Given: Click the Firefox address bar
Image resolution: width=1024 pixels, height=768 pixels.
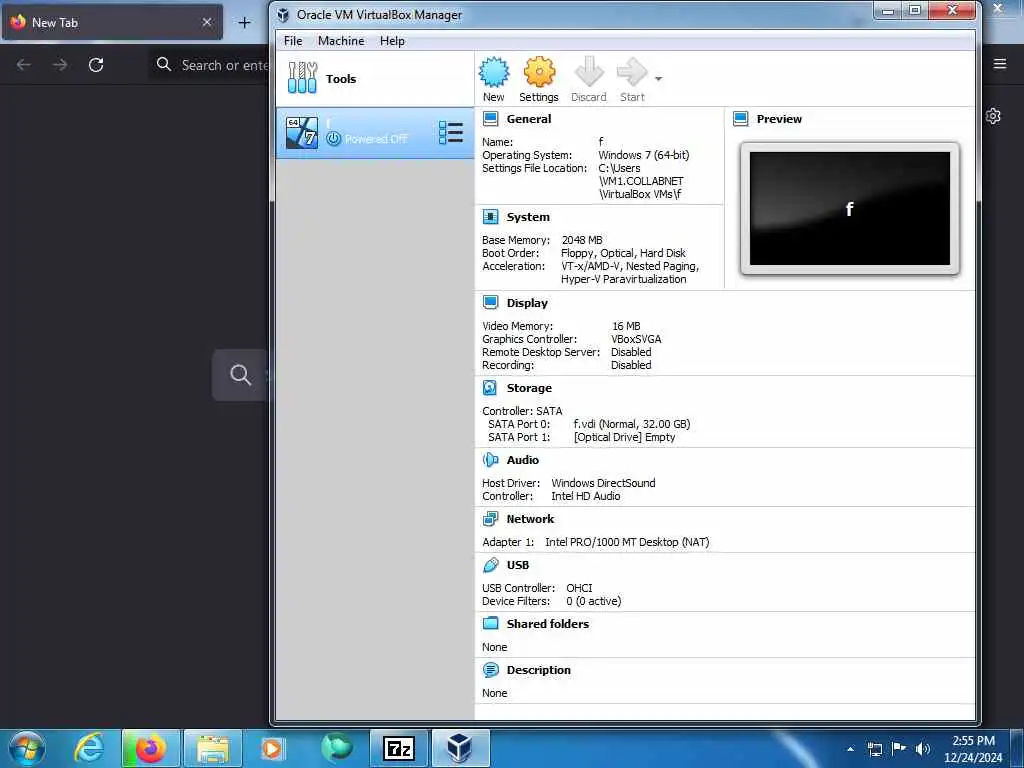Looking at the screenshot, I should 209,65.
